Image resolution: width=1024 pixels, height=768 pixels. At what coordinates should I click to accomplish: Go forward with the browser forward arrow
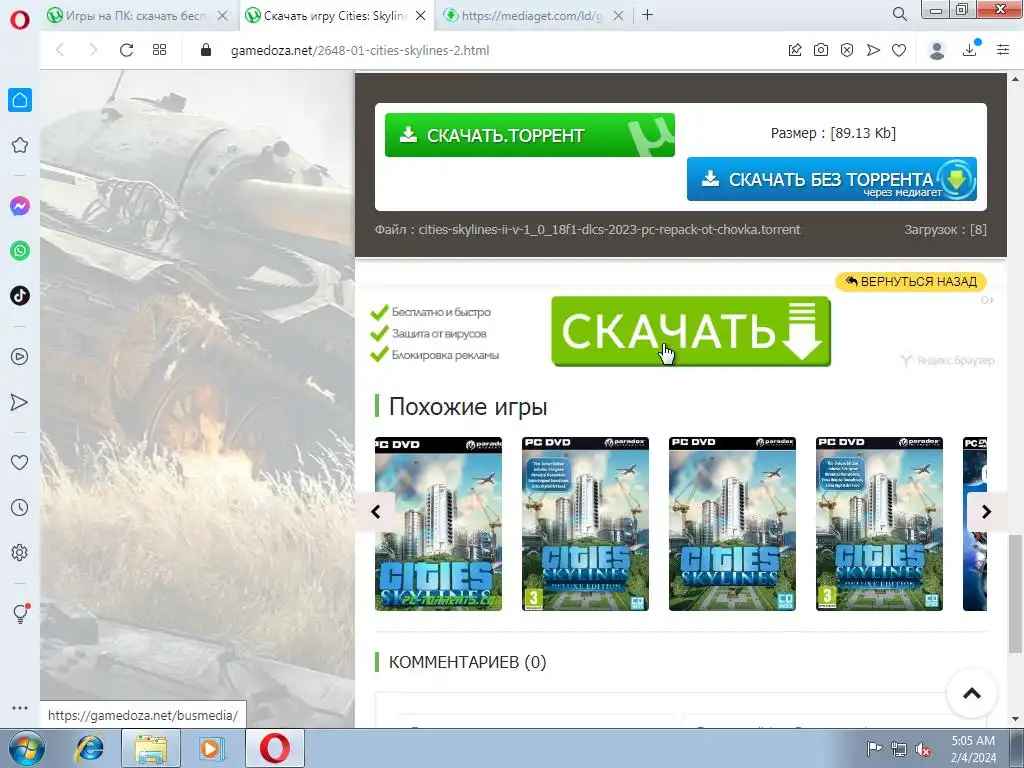coord(93,50)
